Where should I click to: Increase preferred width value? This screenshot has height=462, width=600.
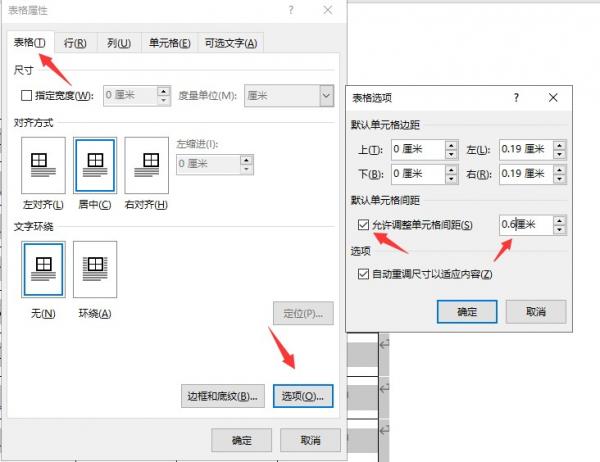click(x=163, y=91)
